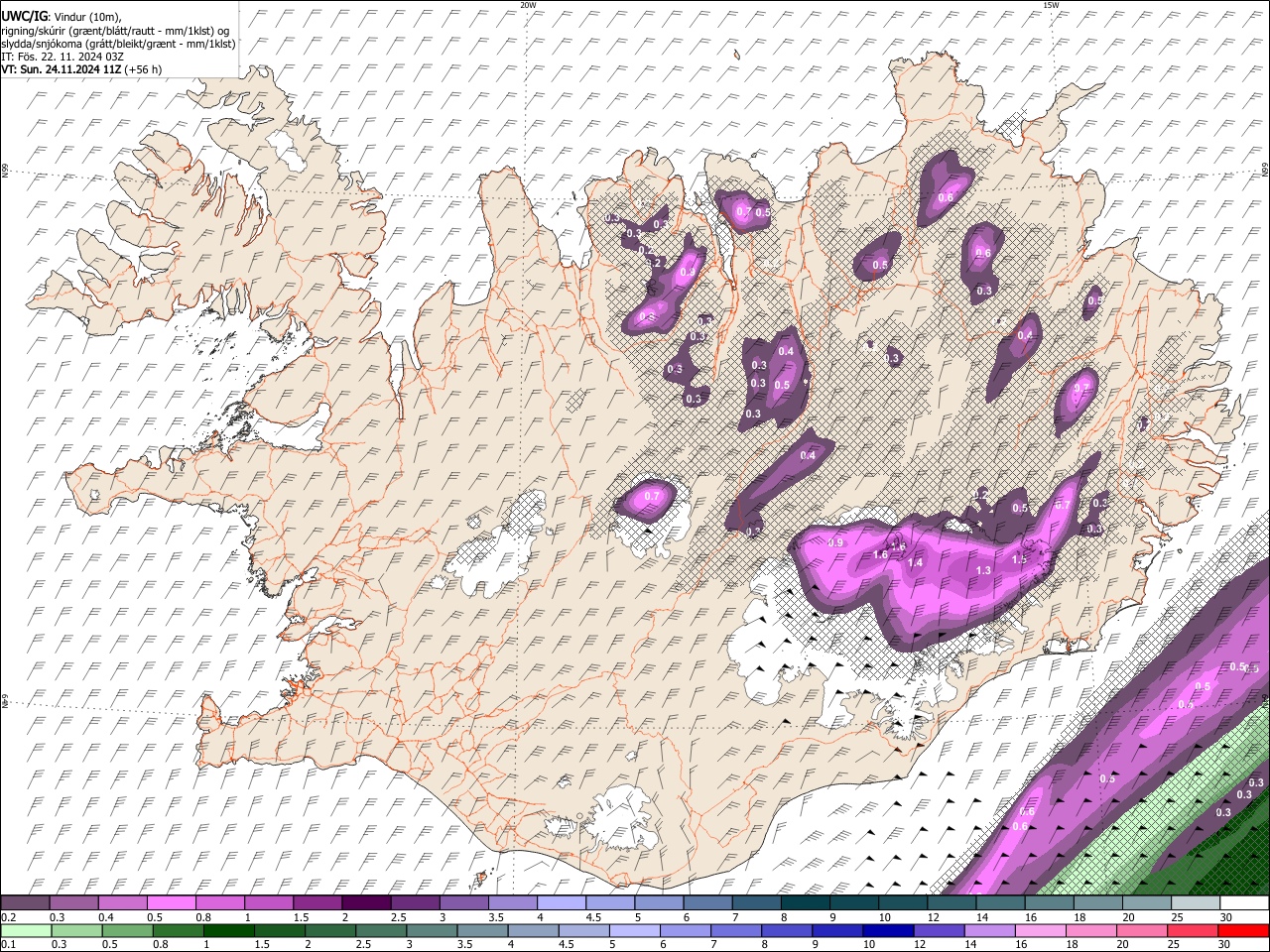This screenshot has height=952, width=1270.
Task: Click the '1.3' snowfall value on the map
Action: 983,571
